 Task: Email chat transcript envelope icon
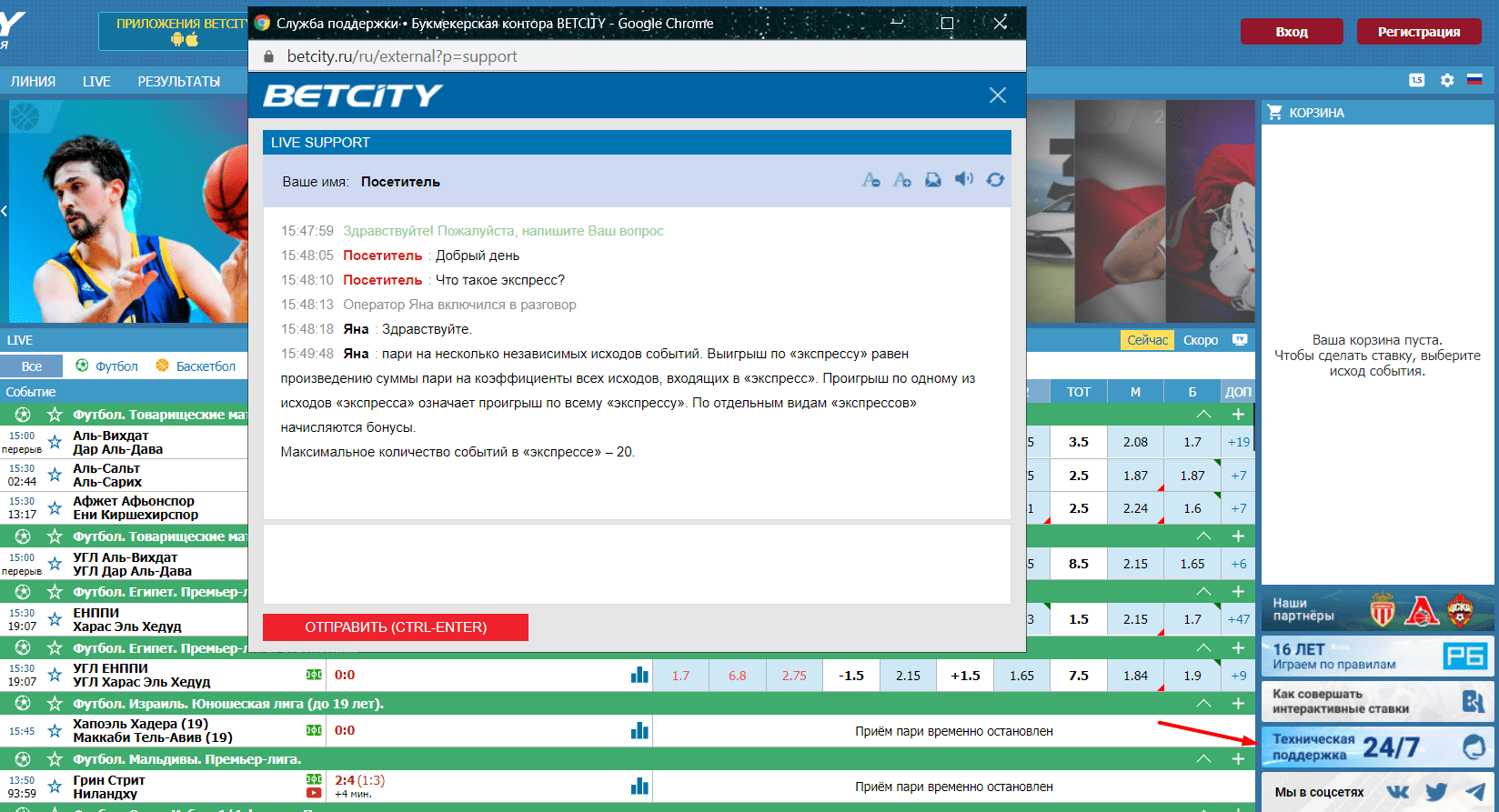[x=933, y=180]
